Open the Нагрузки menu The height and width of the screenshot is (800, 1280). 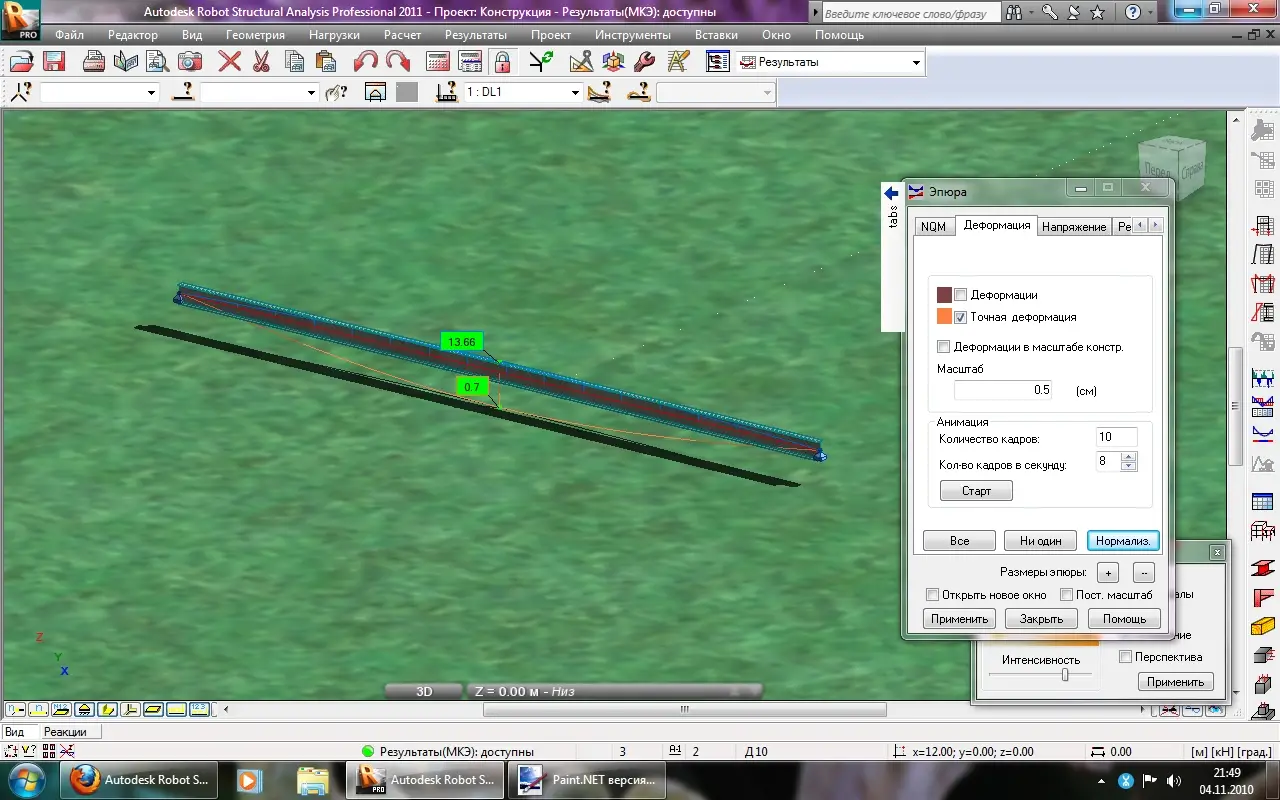[x=334, y=34]
